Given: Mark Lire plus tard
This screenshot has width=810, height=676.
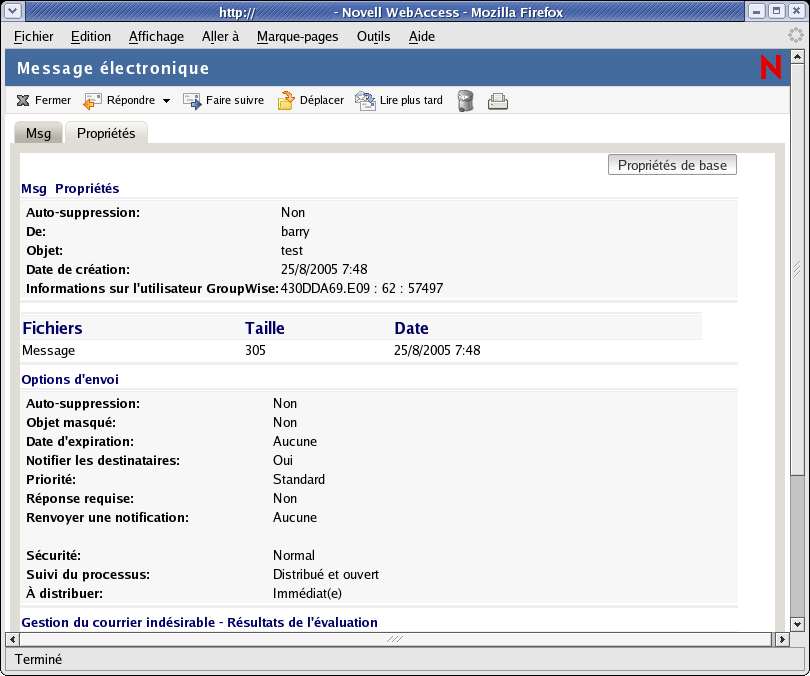Looking at the screenshot, I should [411, 100].
